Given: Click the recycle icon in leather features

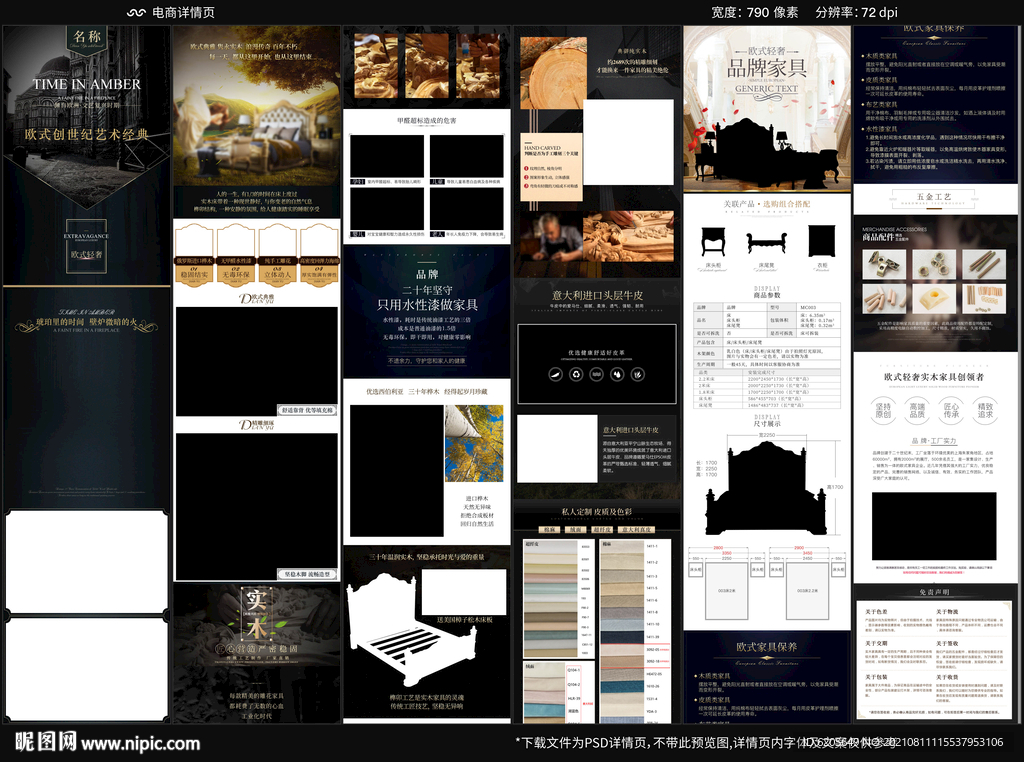Looking at the screenshot, I should (576, 374).
